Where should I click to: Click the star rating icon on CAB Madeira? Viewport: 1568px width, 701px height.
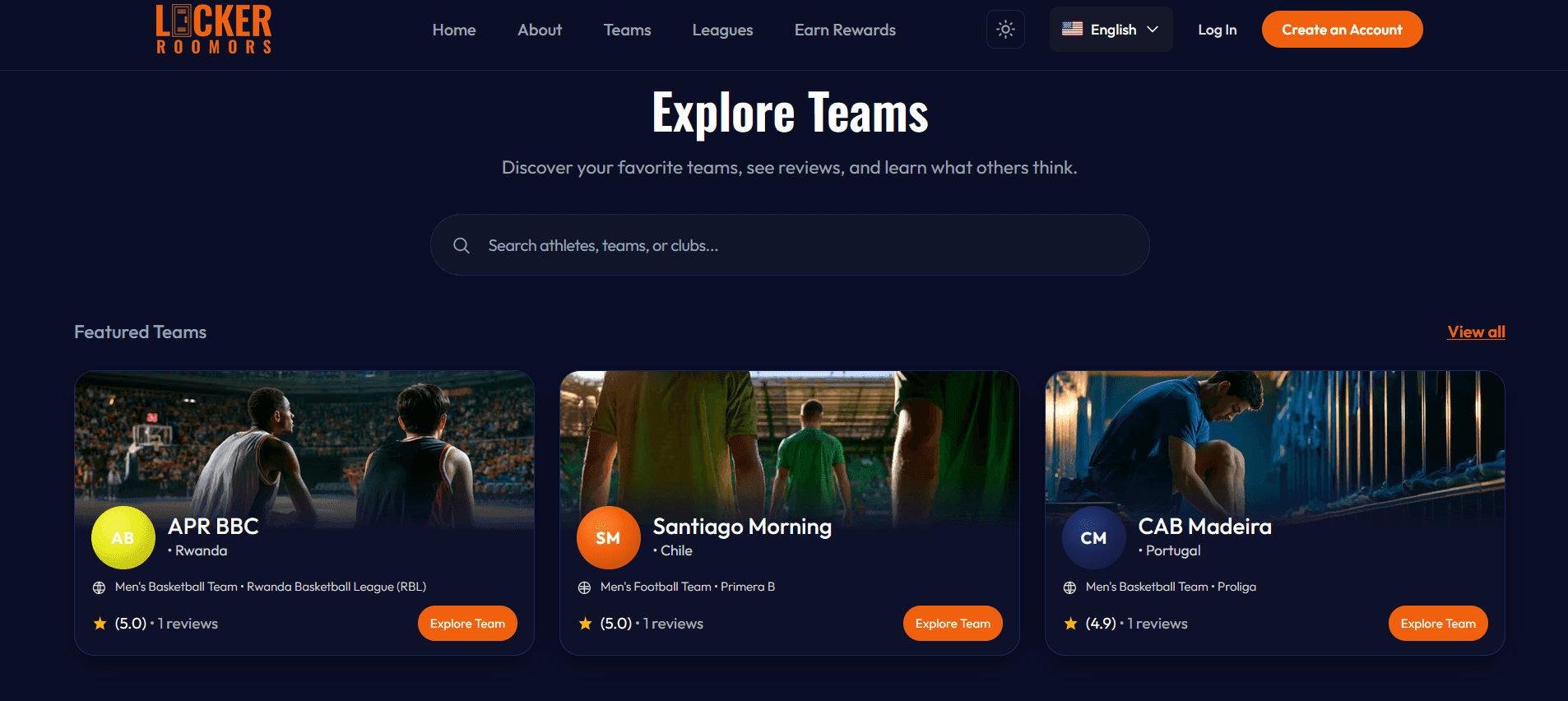coord(1070,624)
